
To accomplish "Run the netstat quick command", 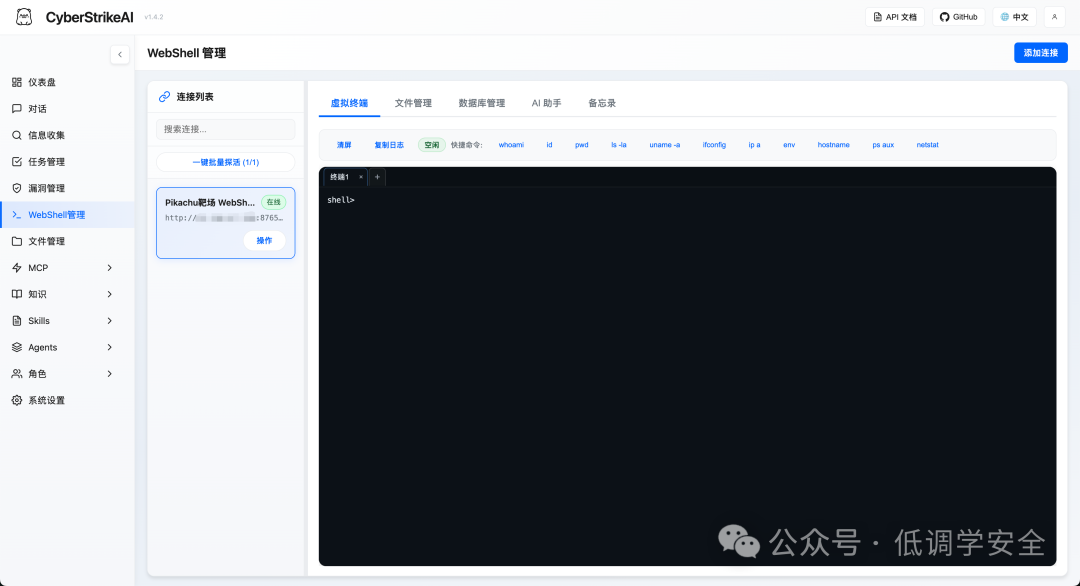I will click(x=928, y=145).
